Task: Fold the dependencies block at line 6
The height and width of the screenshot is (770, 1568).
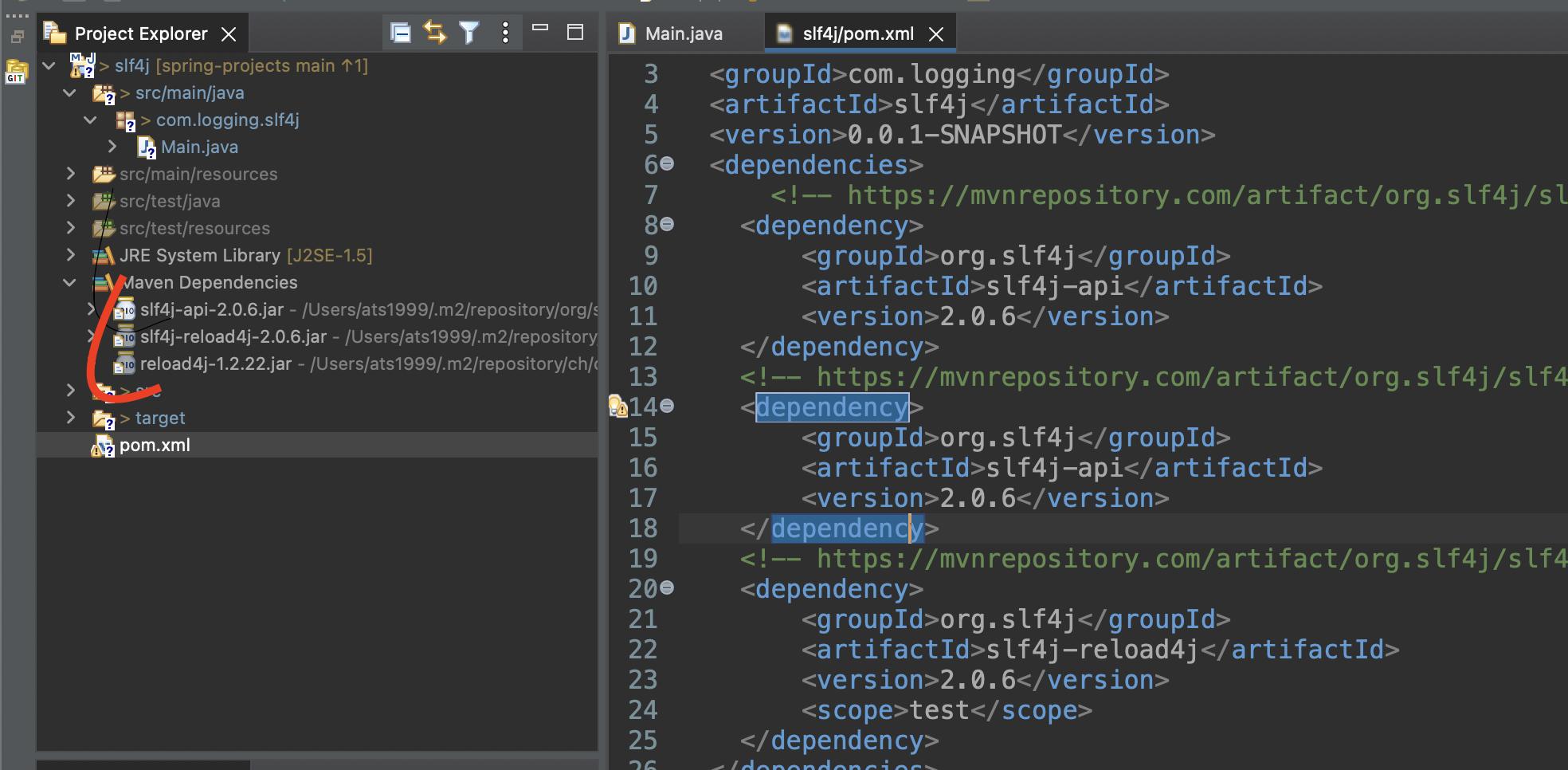Action: [x=668, y=163]
